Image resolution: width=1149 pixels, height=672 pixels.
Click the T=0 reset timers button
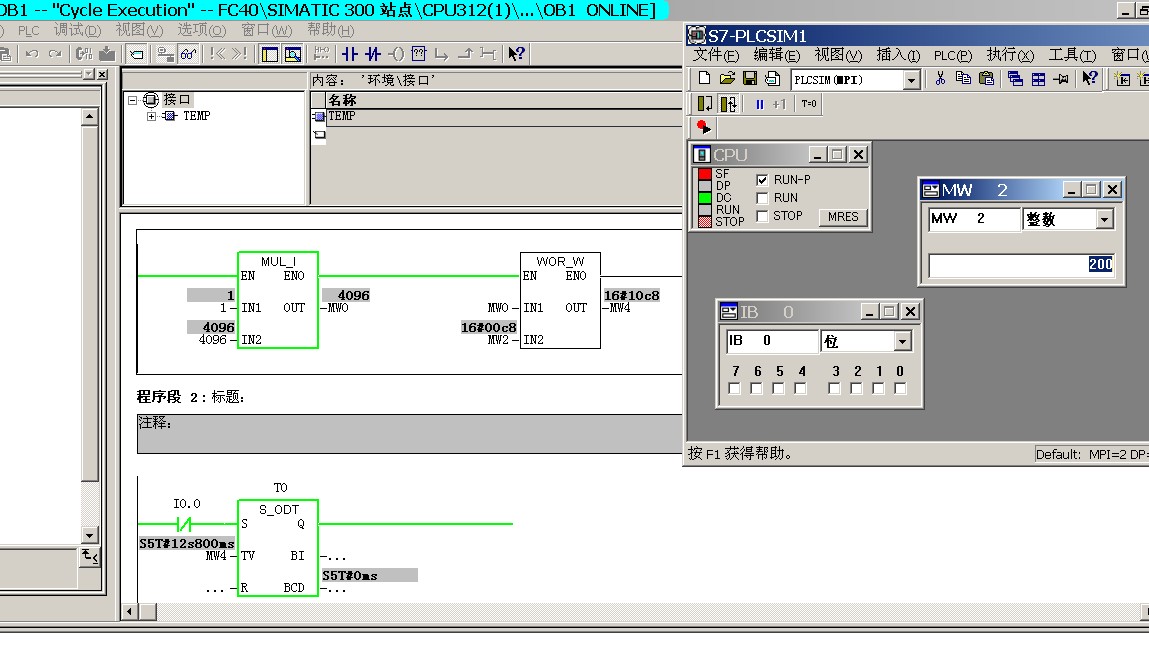[808, 104]
